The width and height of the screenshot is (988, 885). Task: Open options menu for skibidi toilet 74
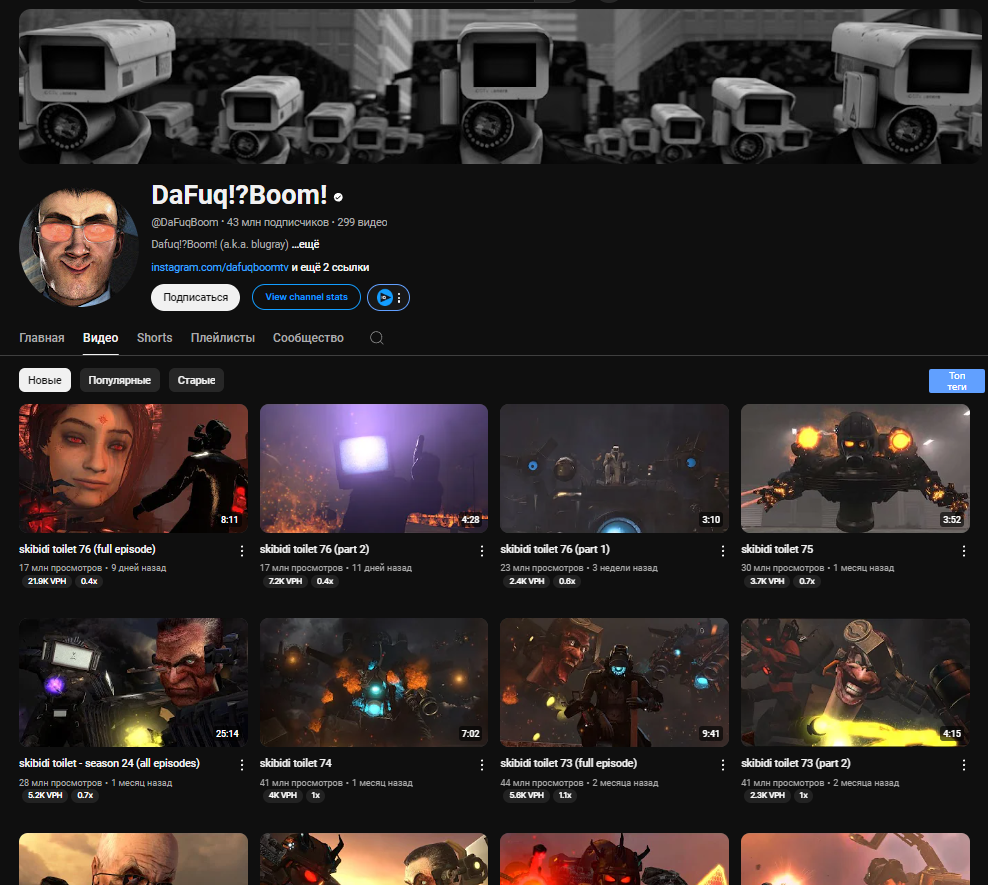point(482,765)
